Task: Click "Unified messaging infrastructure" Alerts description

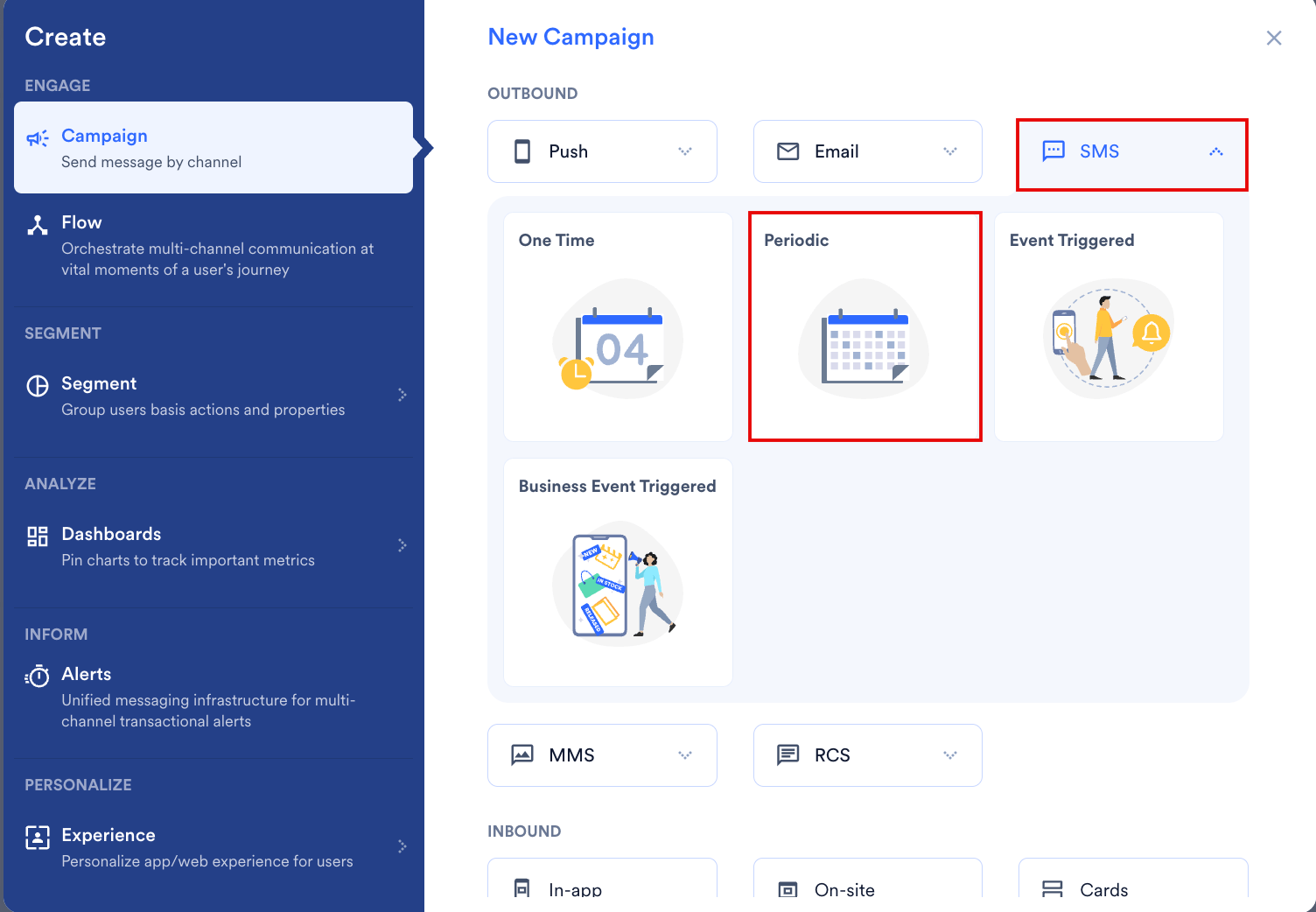Action: tap(208, 711)
